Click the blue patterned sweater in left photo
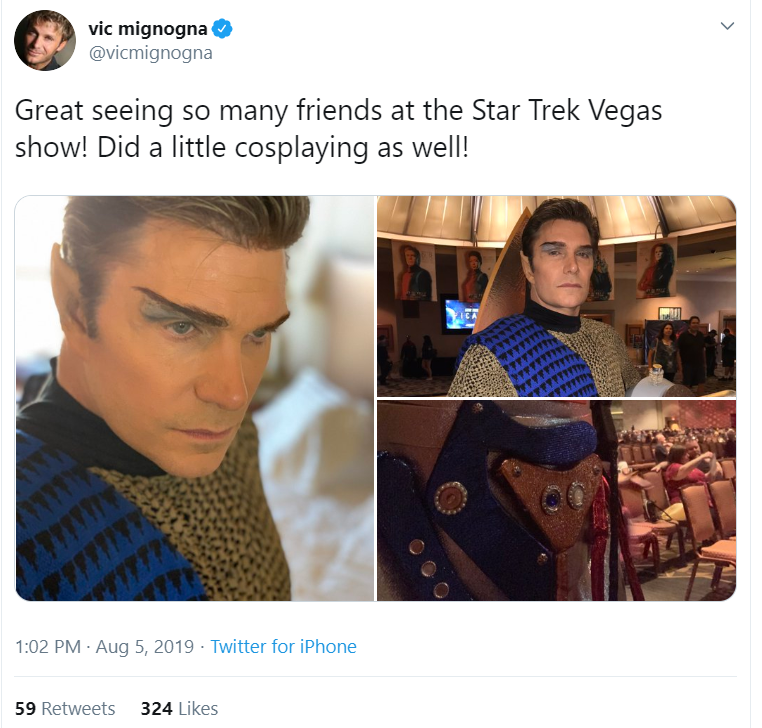This screenshot has width=762, height=728. click(92, 525)
